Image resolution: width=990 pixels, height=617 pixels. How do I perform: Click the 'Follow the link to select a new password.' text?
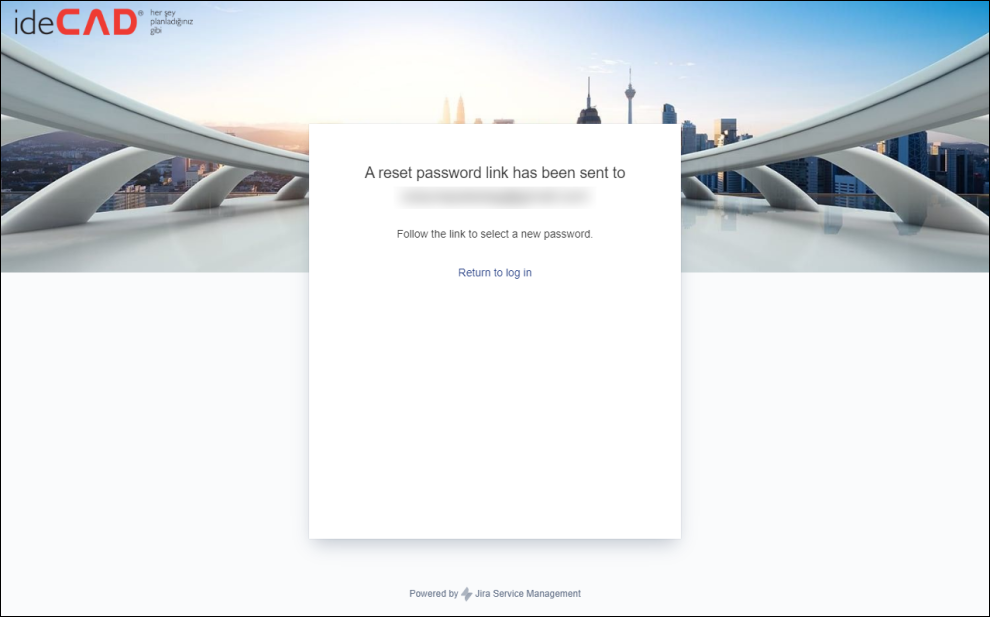[x=494, y=234]
